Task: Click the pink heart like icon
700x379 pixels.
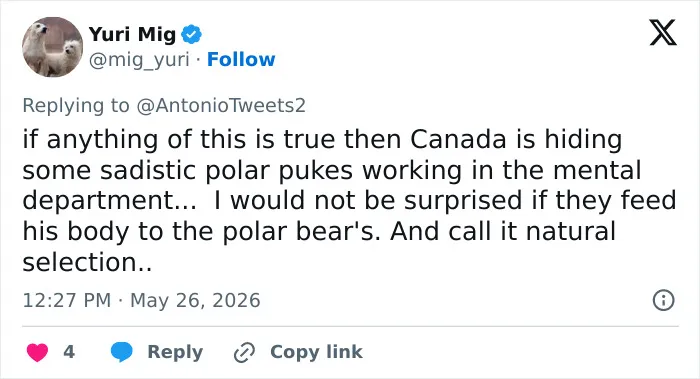Action: [x=38, y=352]
